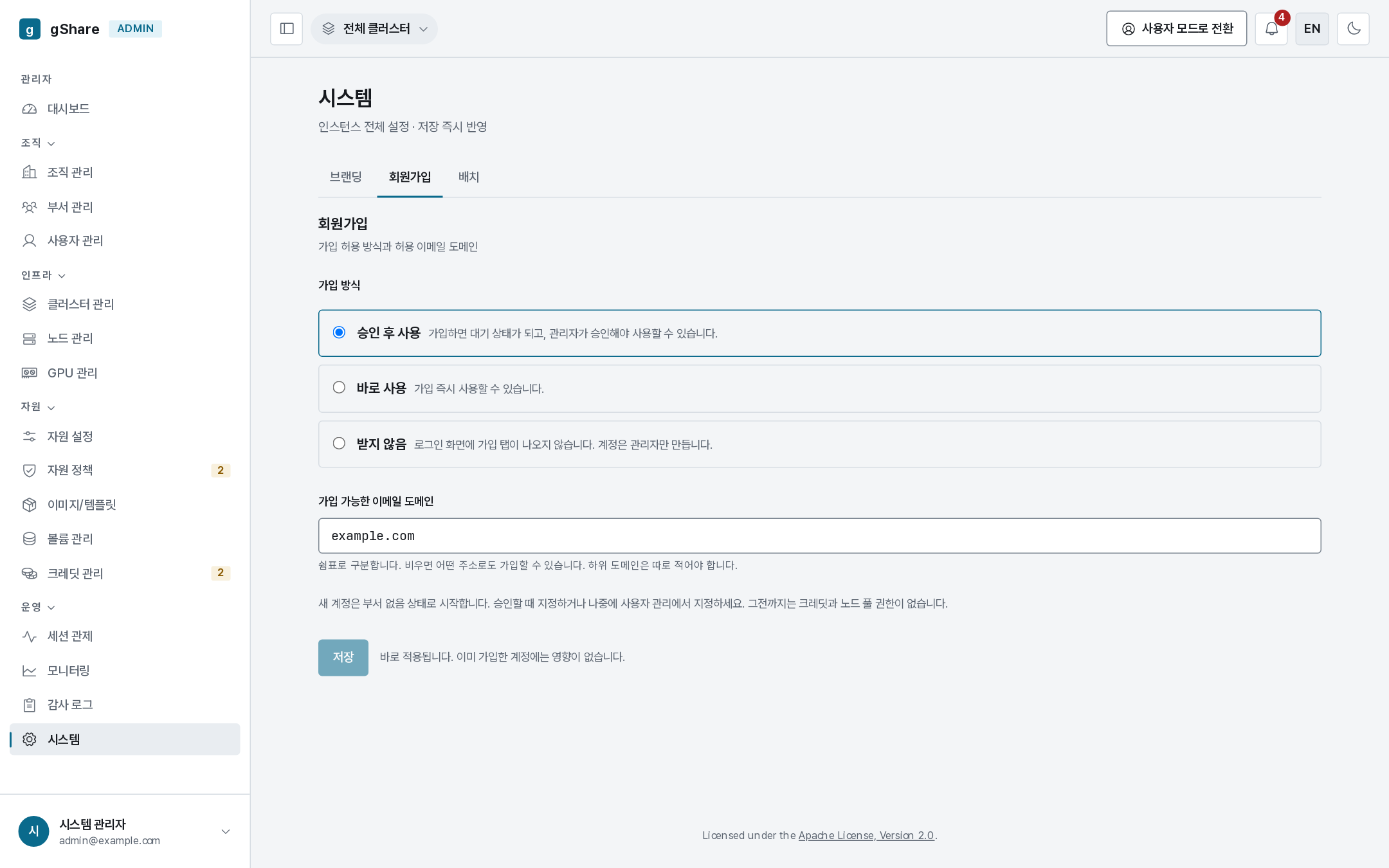Open 노드 관리 server icon
Screen dimensions: 1389x868
coord(30,338)
